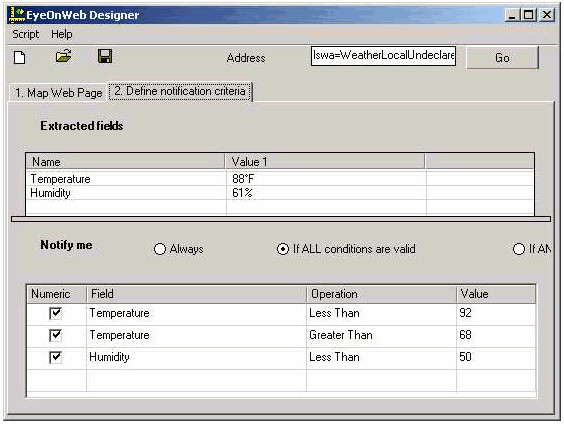Open the Less Than operation cell for Humidity
This screenshot has height=424, width=564.
(381, 357)
